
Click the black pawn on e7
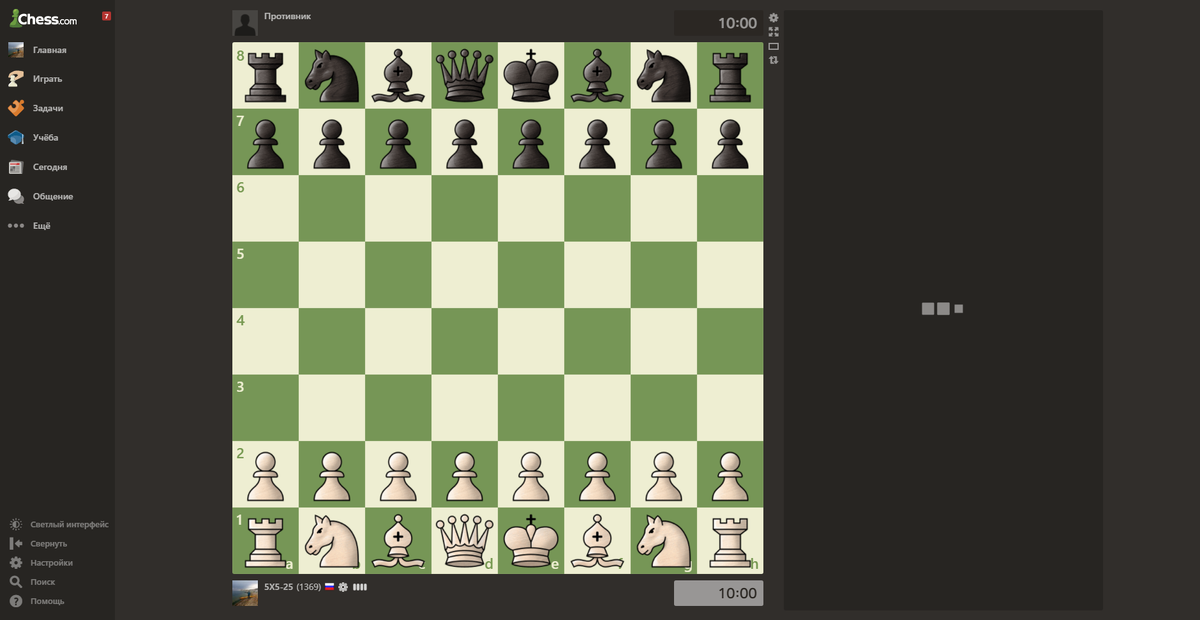click(531, 142)
